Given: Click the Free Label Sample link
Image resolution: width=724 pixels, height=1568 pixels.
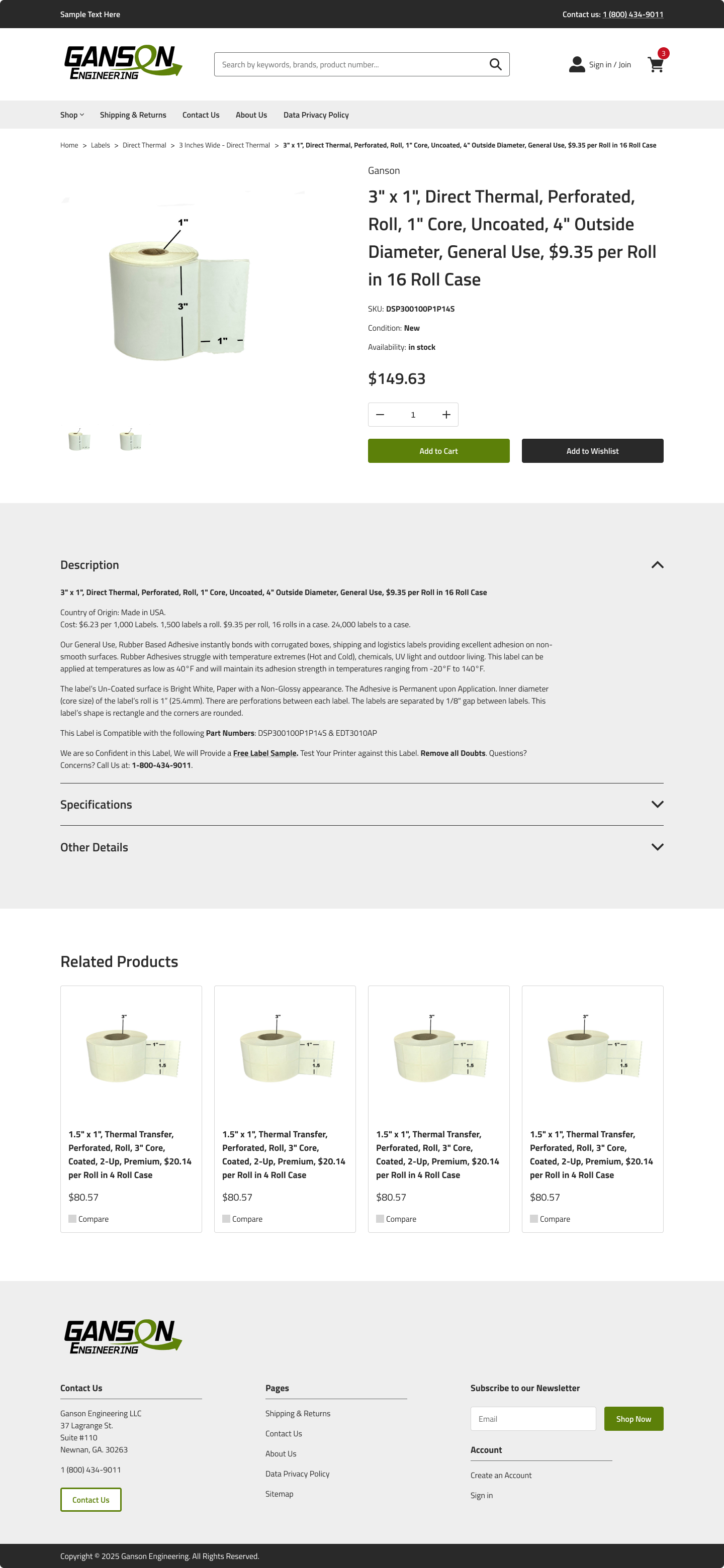Looking at the screenshot, I should coord(265,753).
